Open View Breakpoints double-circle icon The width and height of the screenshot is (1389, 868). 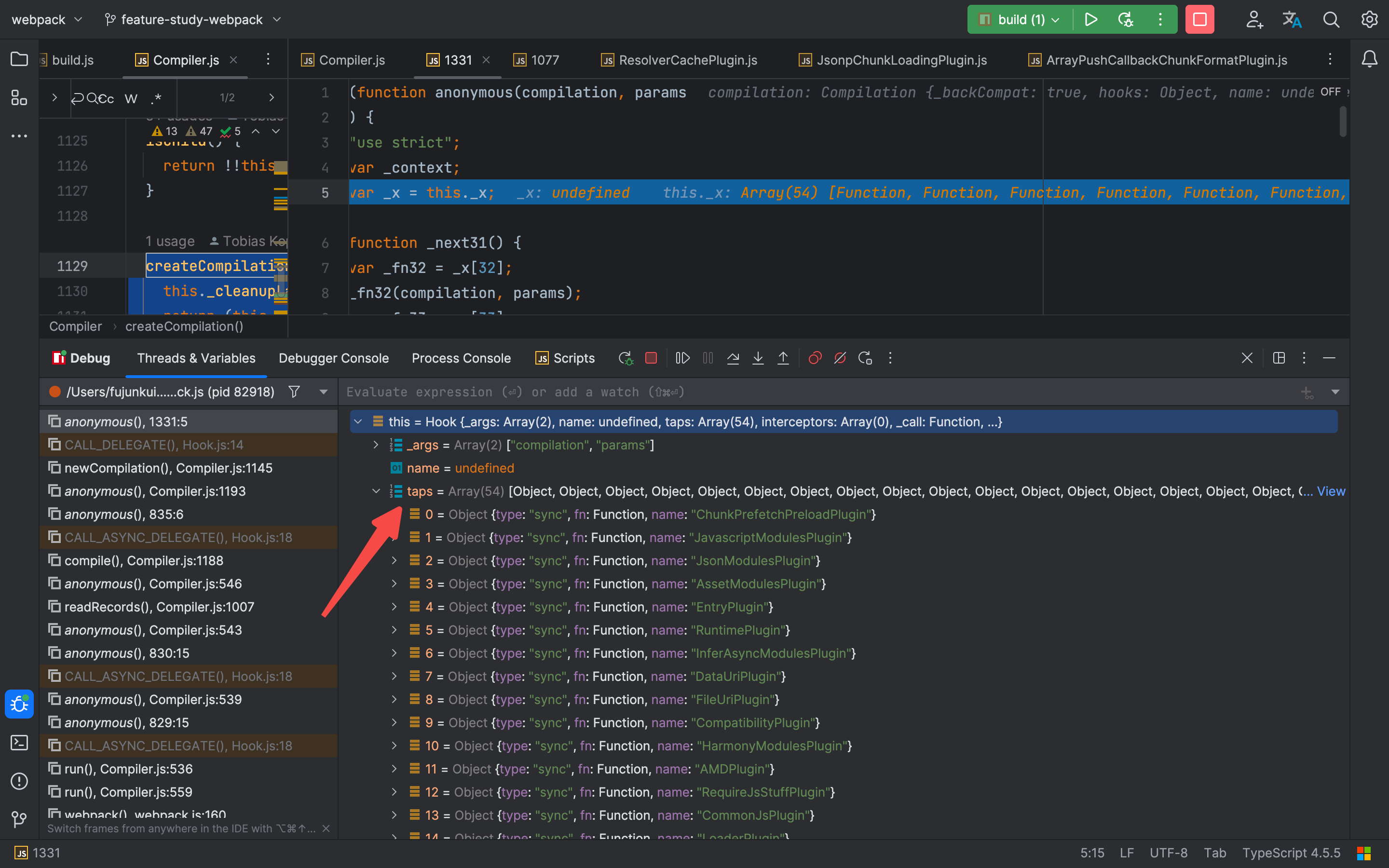[815, 358]
